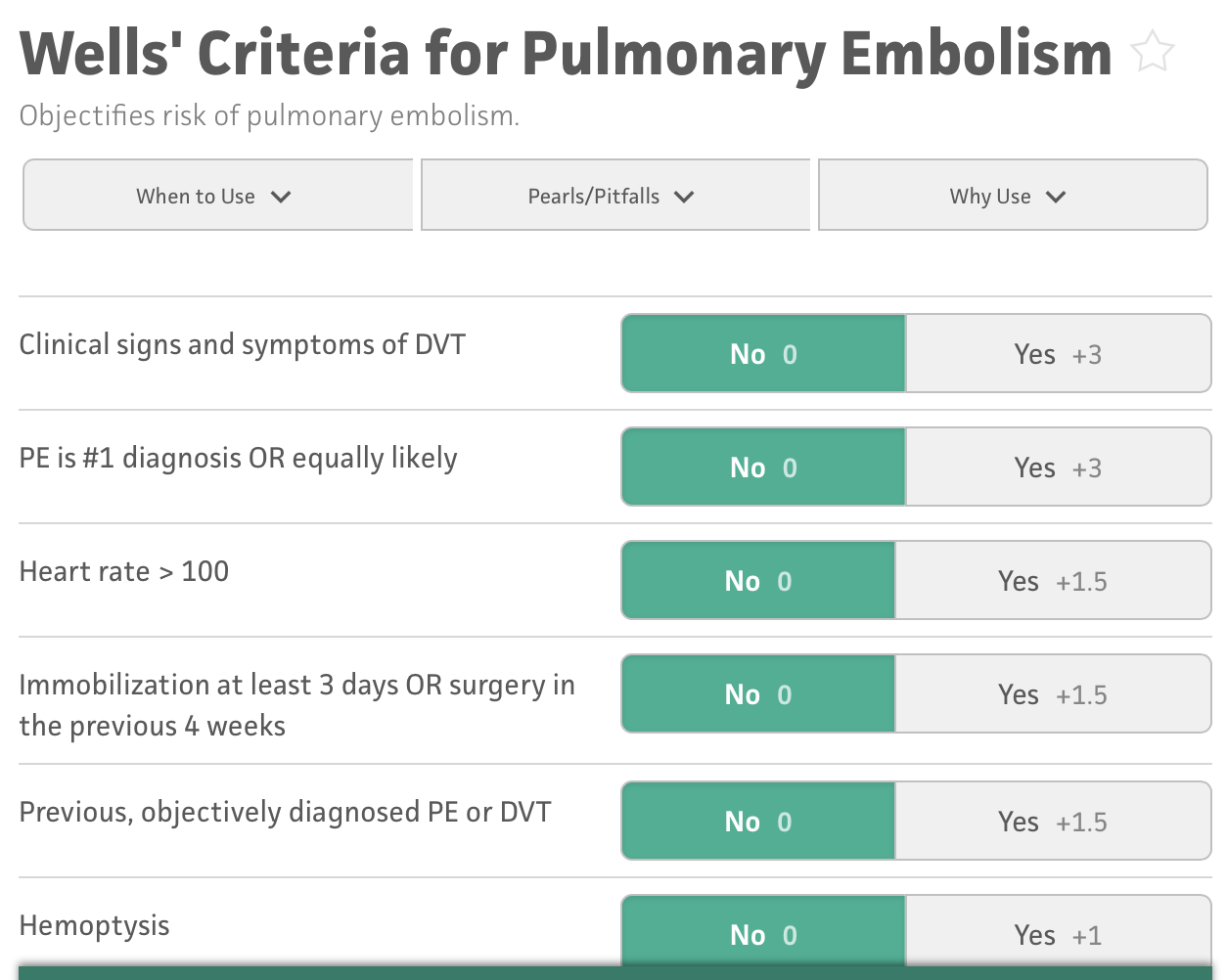Set Heart rate > 100 to Yes

coord(1053,581)
